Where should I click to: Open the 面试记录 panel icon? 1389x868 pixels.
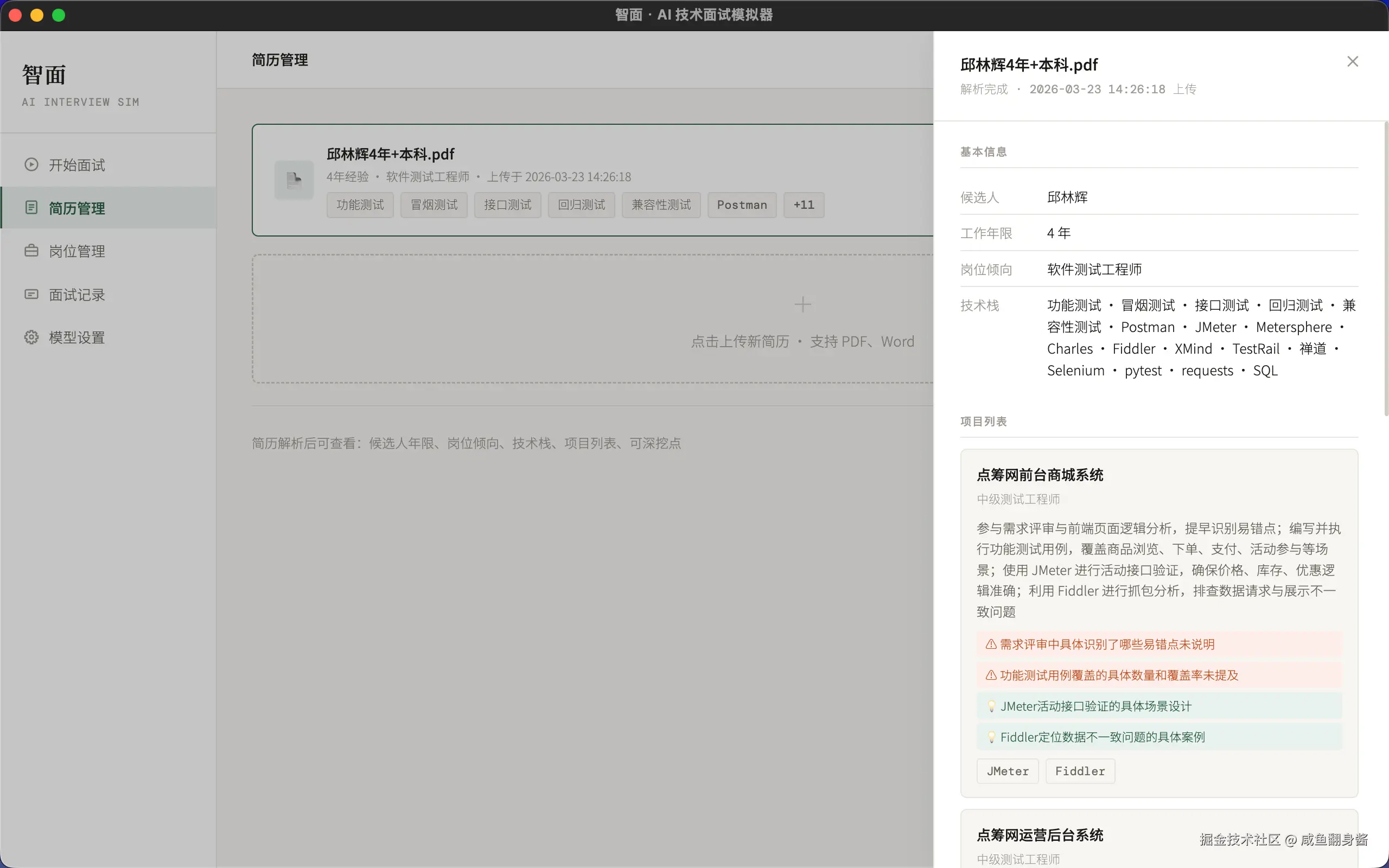(x=30, y=294)
